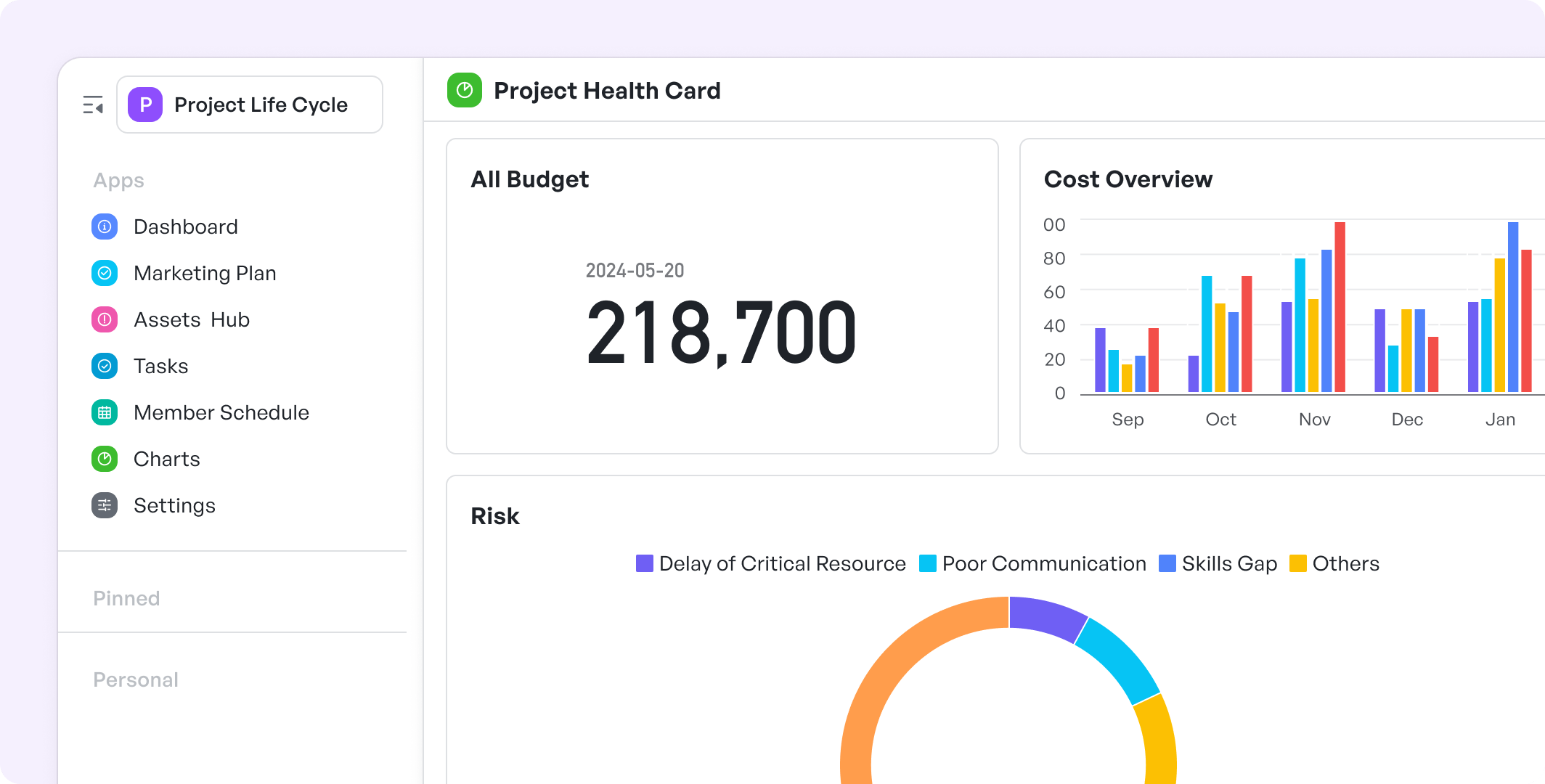Click the cyan Poor Communication legend swatch
This screenshot has width=1545, height=784.
[928, 563]
